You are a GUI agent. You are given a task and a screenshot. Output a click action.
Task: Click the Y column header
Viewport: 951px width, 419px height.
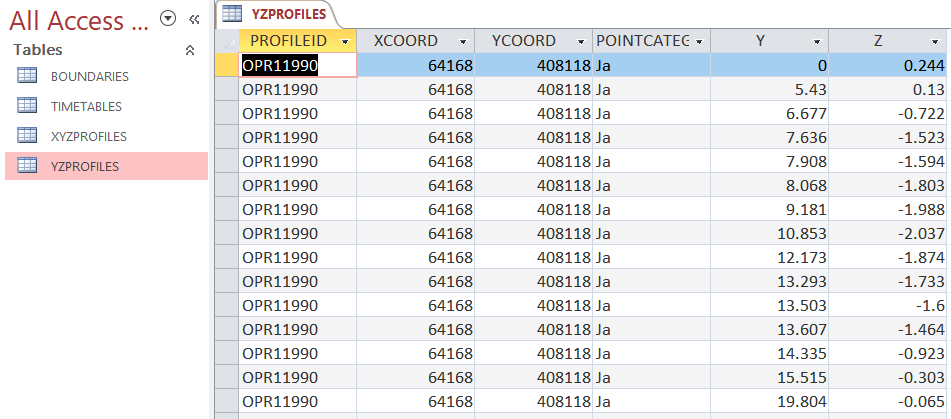tap(760, 41)
